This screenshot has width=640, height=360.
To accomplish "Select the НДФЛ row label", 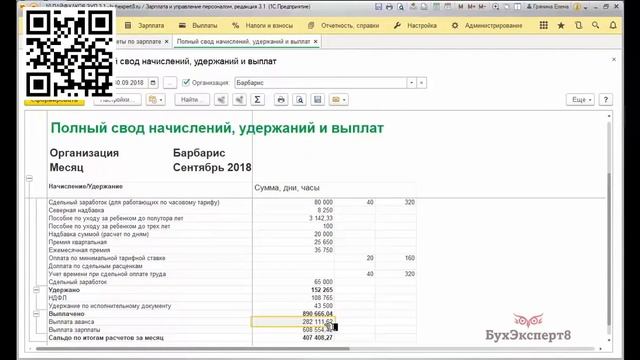I will click(58, 298).
